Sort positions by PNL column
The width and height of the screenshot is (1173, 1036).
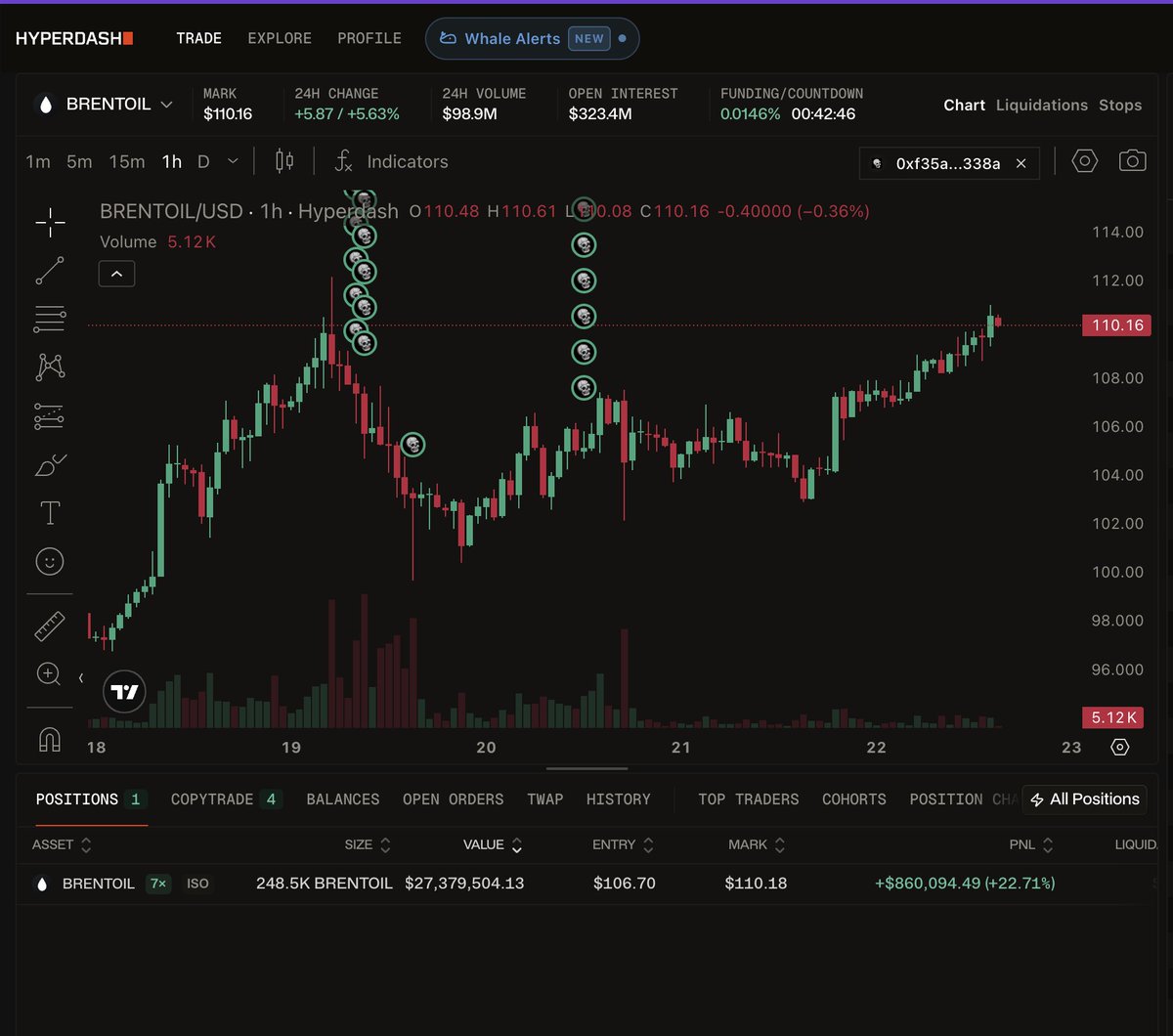[x=1031, y=844]
